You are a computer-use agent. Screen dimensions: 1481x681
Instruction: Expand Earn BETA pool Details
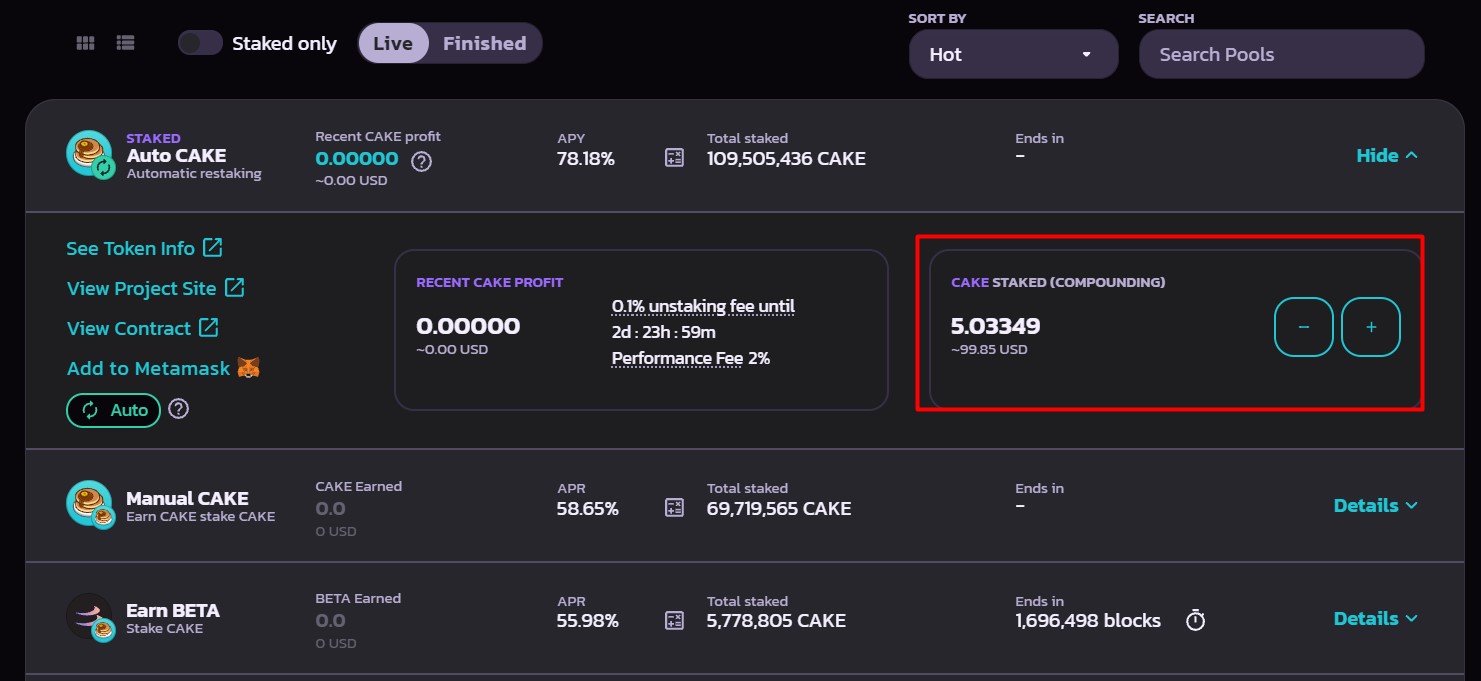click(1375, 618)
